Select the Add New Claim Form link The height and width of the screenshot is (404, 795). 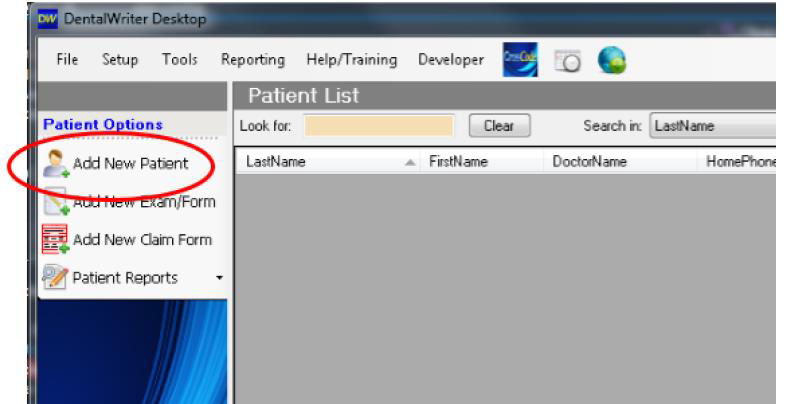tap(142, 239)
